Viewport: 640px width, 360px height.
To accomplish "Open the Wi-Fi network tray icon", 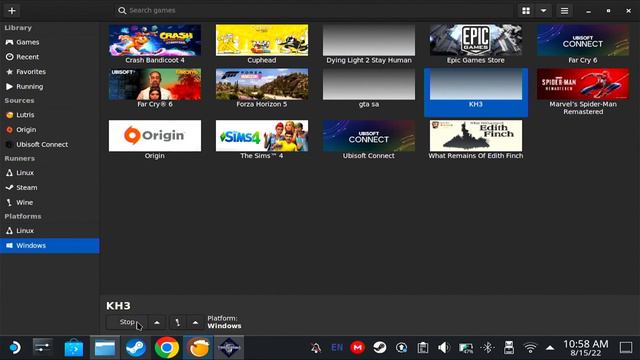I will point(530,348).
